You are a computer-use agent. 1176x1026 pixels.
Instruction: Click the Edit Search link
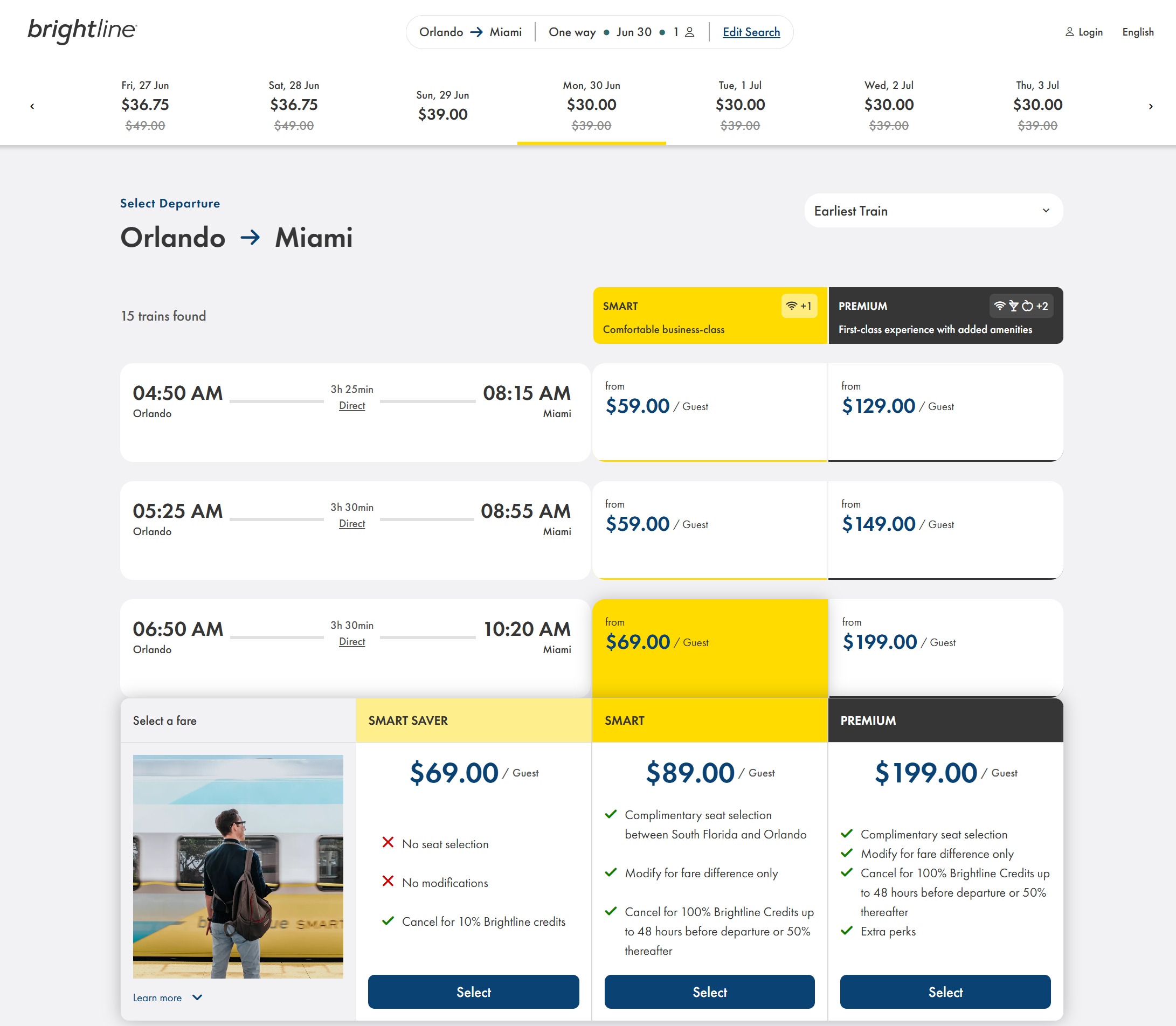tap(751, 32)
